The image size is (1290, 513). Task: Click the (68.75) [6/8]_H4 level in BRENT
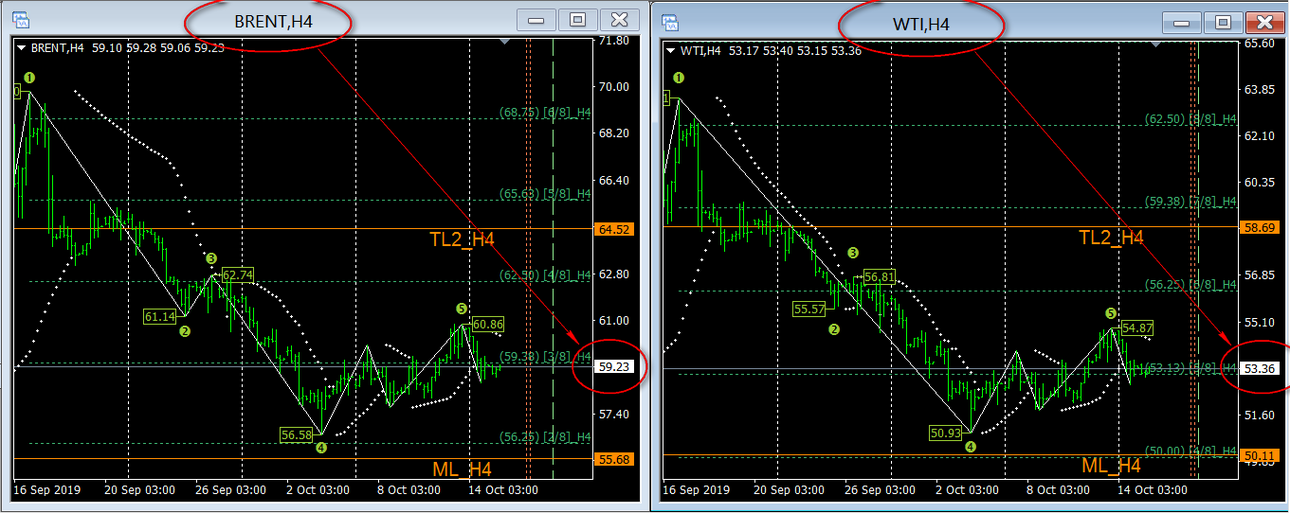[545, 113]
